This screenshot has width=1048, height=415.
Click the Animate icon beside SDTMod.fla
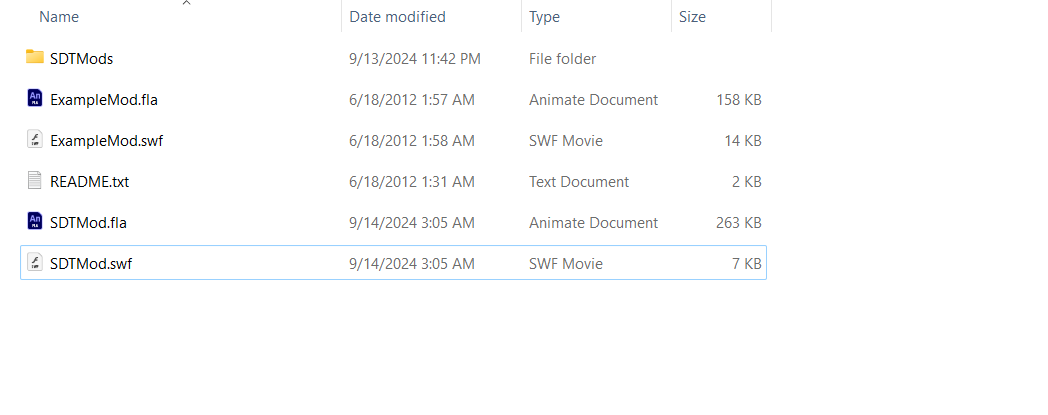pyautogui.click(x=35, y=222)
